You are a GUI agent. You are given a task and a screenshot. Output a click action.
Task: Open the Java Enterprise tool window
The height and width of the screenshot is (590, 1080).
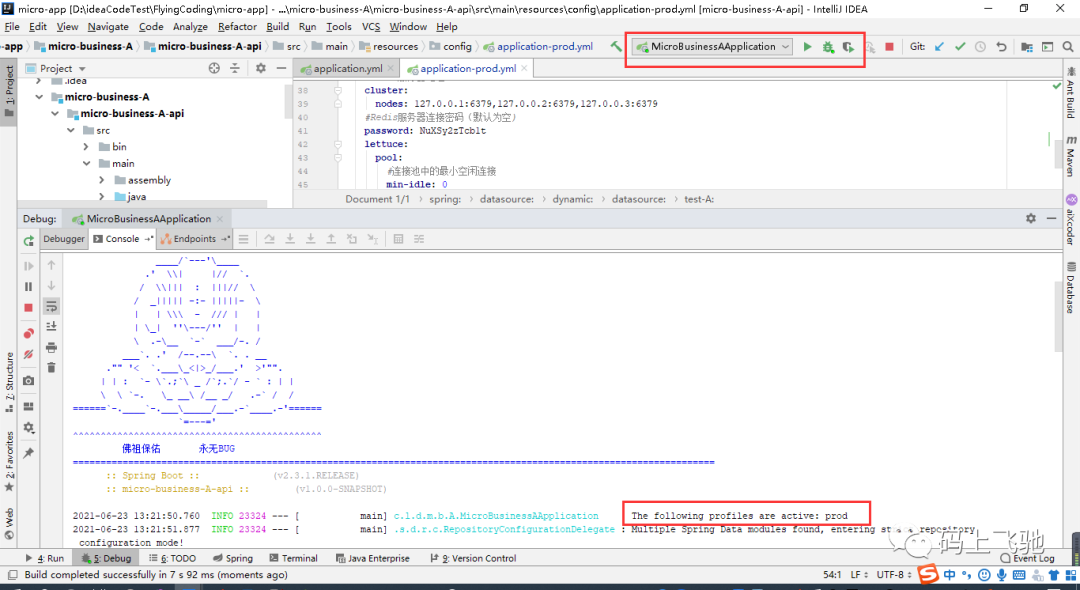(372, 558)
